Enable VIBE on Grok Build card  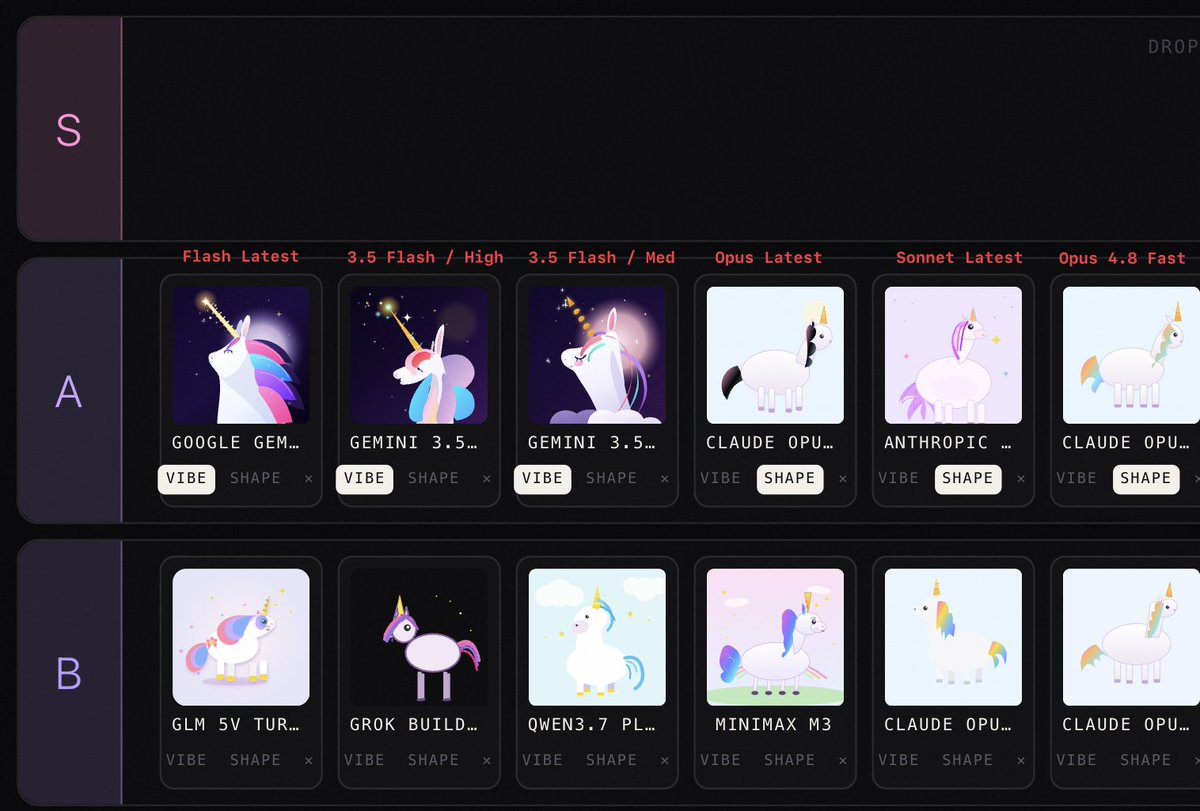364,761
